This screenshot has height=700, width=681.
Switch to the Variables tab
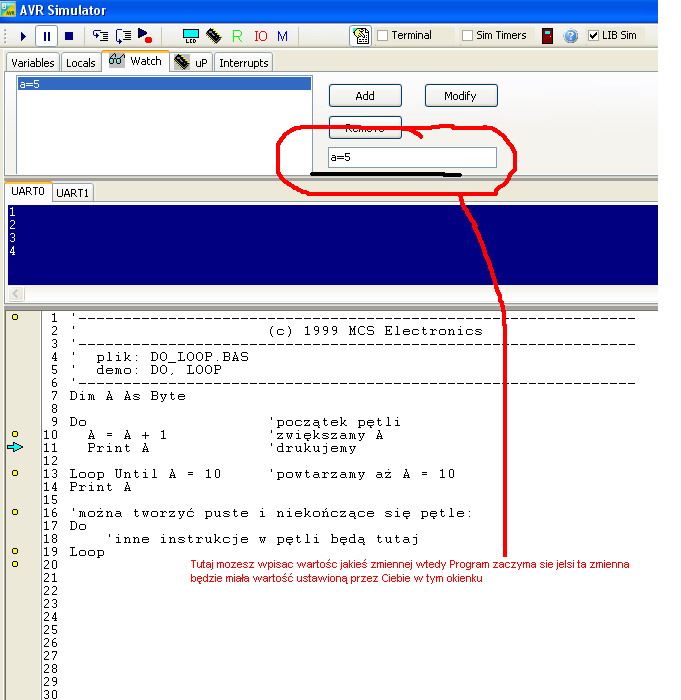[33, 62]
